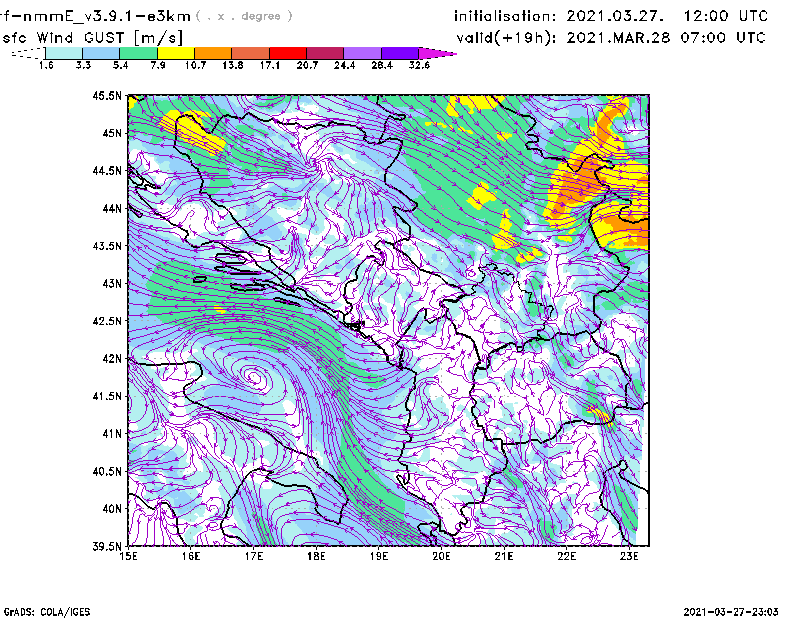The height and width of the screenshot is (618, 800).
Task: Click the 'initialisation: 2021.03.27. 12:00 UTC' line
Action: click(611, 16)
